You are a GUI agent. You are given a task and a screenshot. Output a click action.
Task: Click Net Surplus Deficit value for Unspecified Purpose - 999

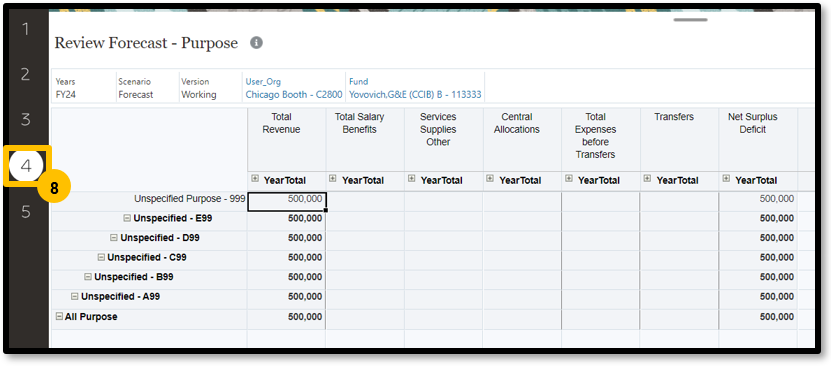pyautogui.click(x=777, y=199)
